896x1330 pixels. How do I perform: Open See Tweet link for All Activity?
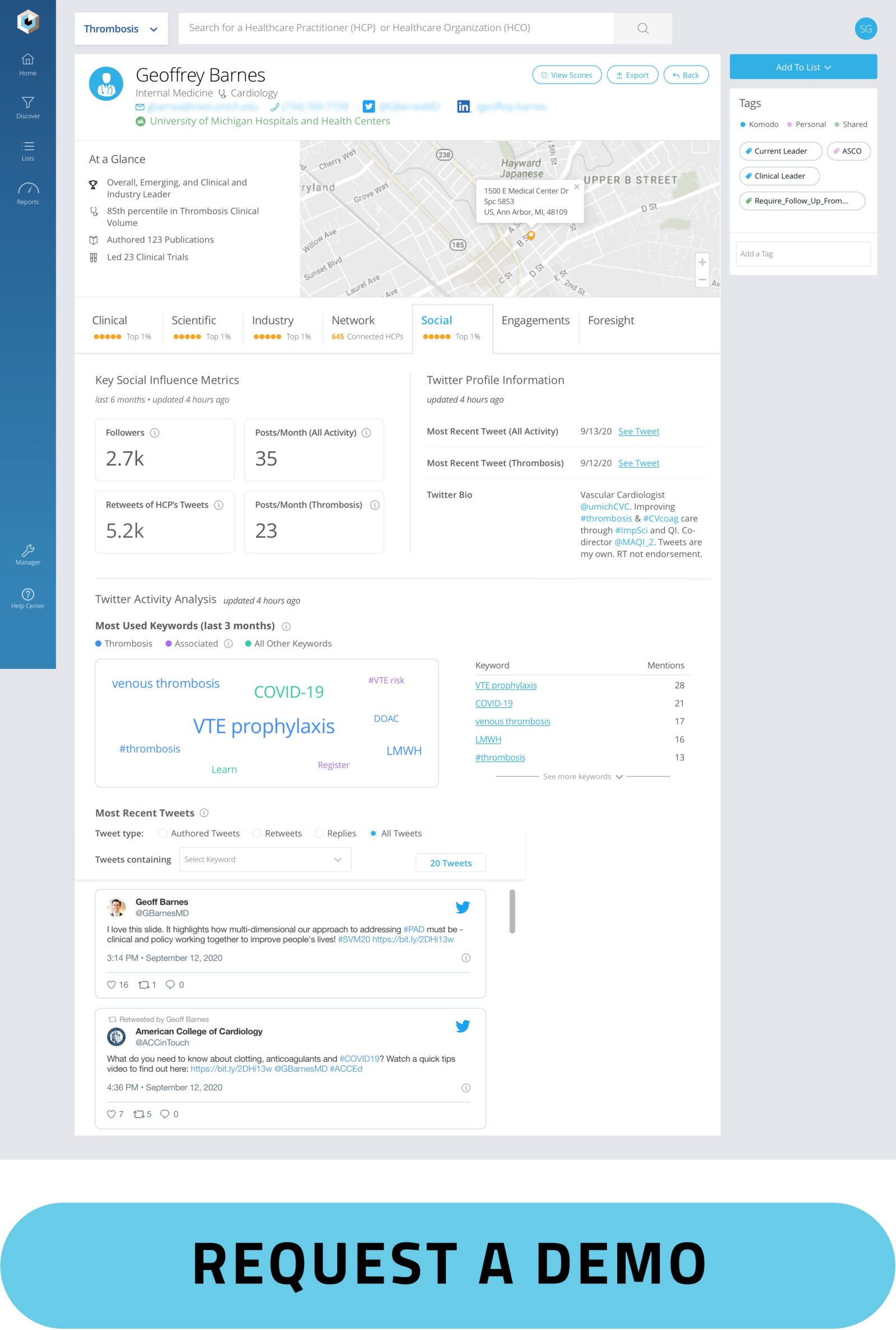[638, 431]
